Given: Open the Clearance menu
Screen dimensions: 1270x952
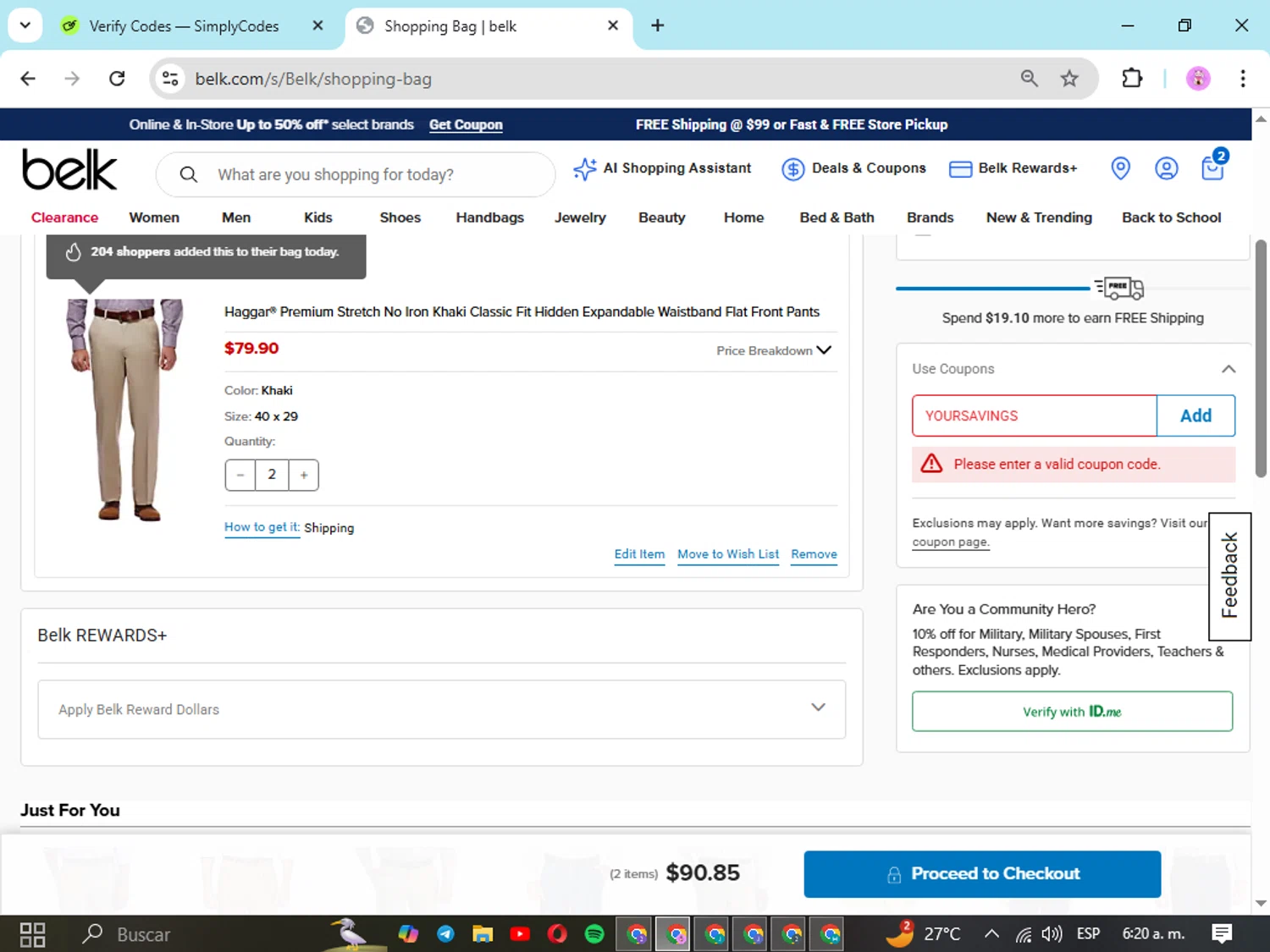Looking at the screenshot, I should 64,217.
